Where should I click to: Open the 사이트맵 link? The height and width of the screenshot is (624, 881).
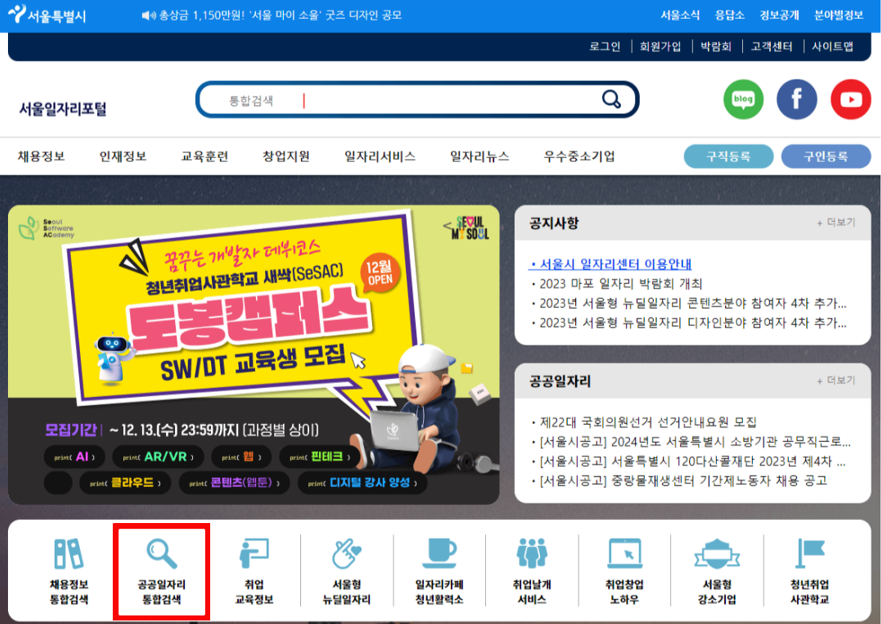pos(832,46)
